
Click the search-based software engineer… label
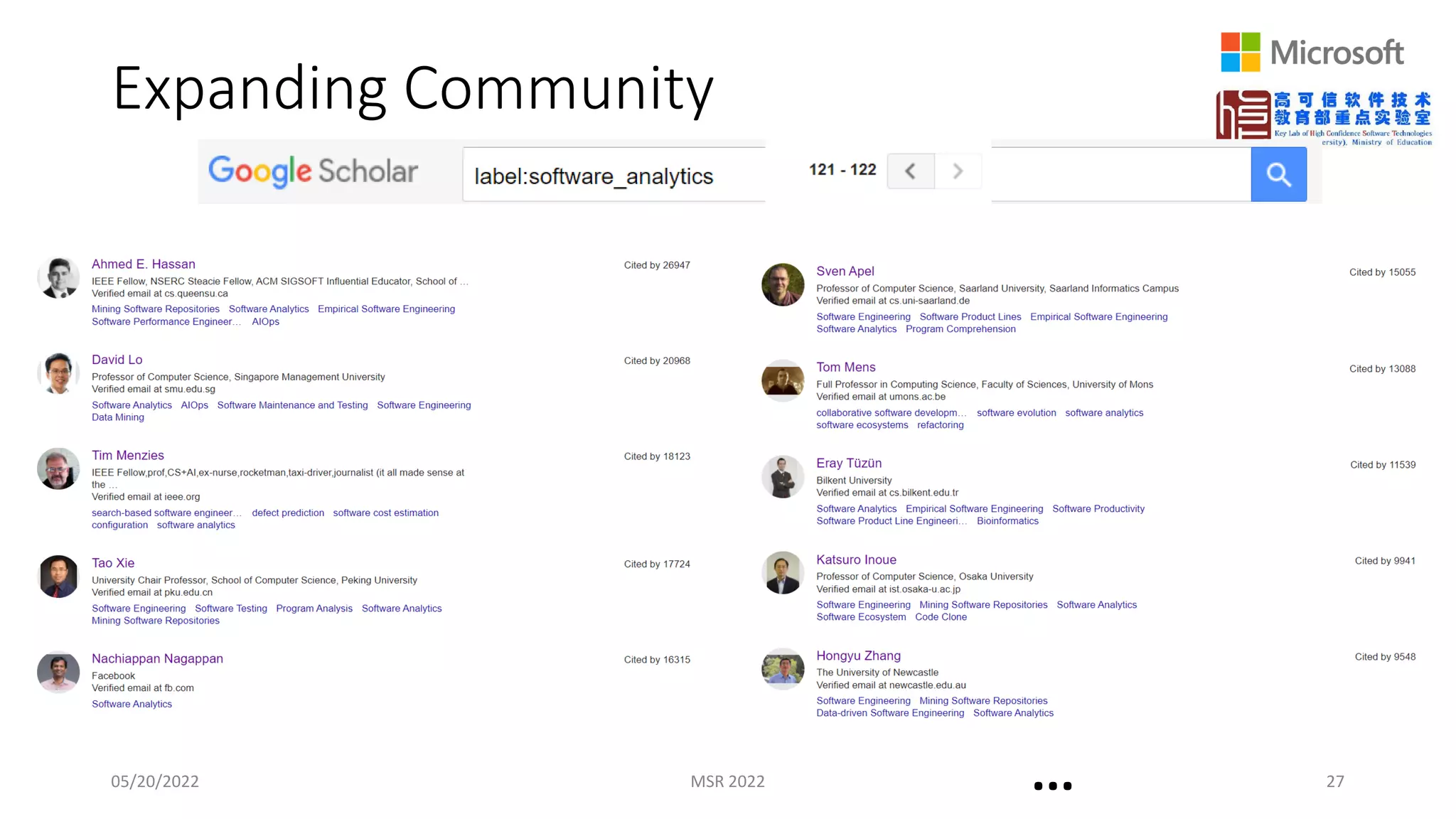click(x=166, y=513)
